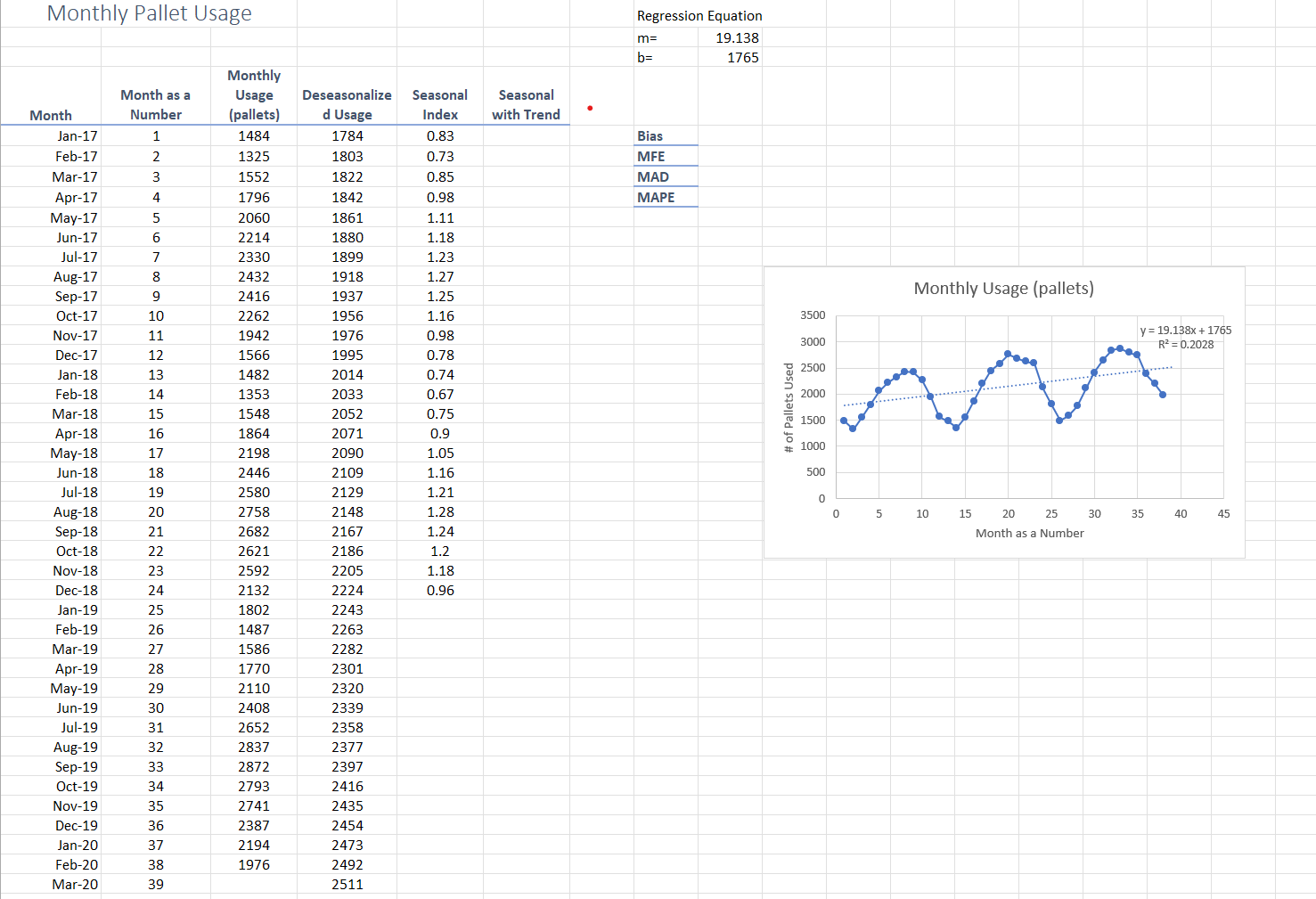Select usage value 2758
The height and width of the screenshot is (899, 1316).
(254, 512)
